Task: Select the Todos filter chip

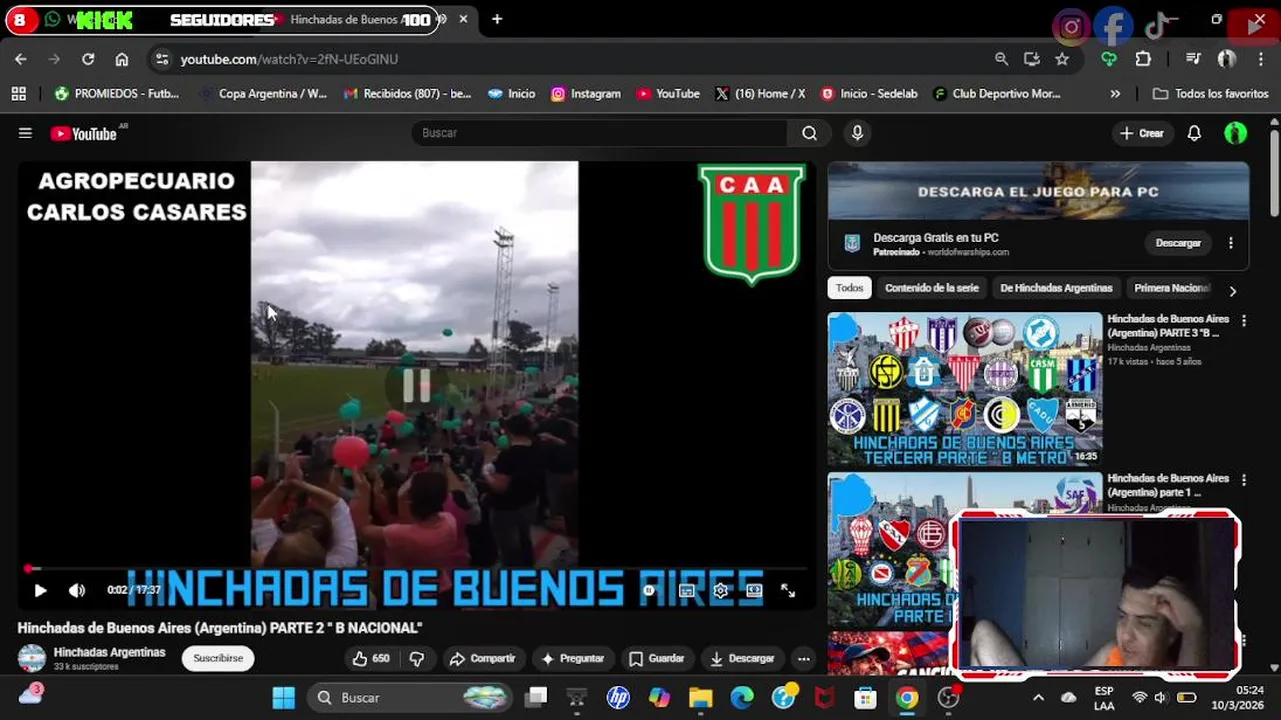Action: pos(849,288)
